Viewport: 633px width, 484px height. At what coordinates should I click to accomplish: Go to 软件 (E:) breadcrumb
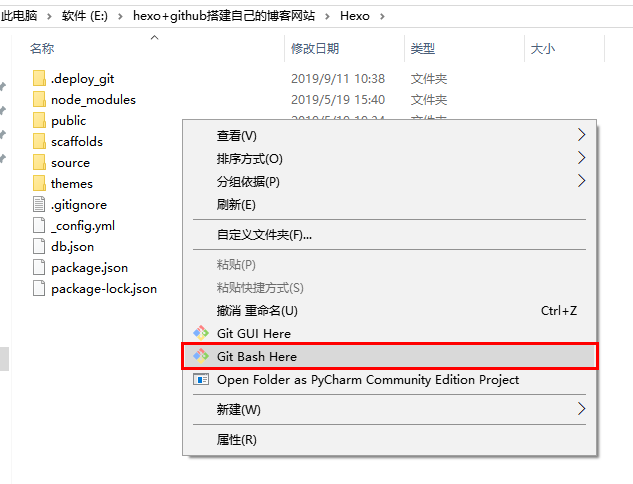pyautogui.click(x=85, y=16)
